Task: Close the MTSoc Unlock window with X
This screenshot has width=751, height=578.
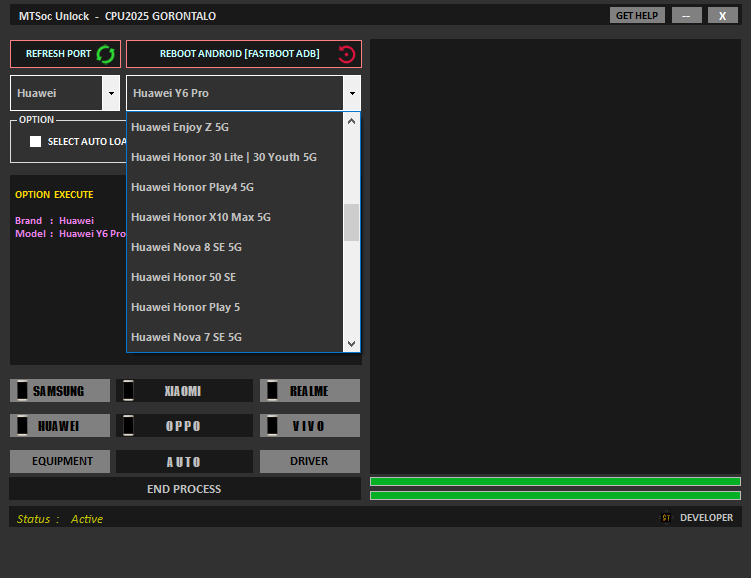Action: pos(723,15)
